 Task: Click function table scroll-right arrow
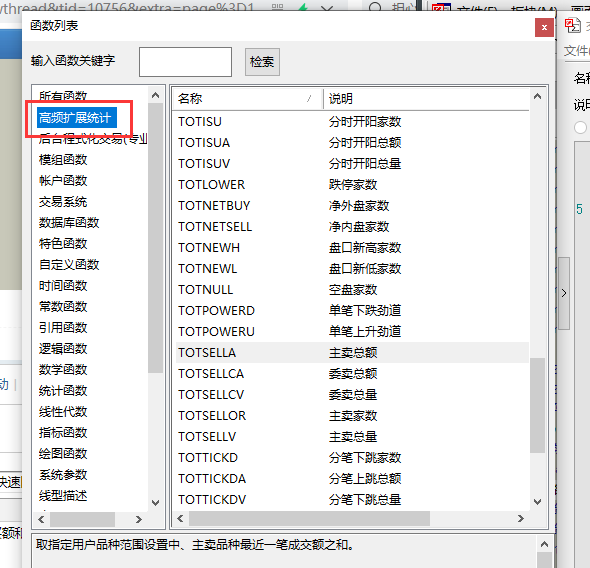[521, 519]
